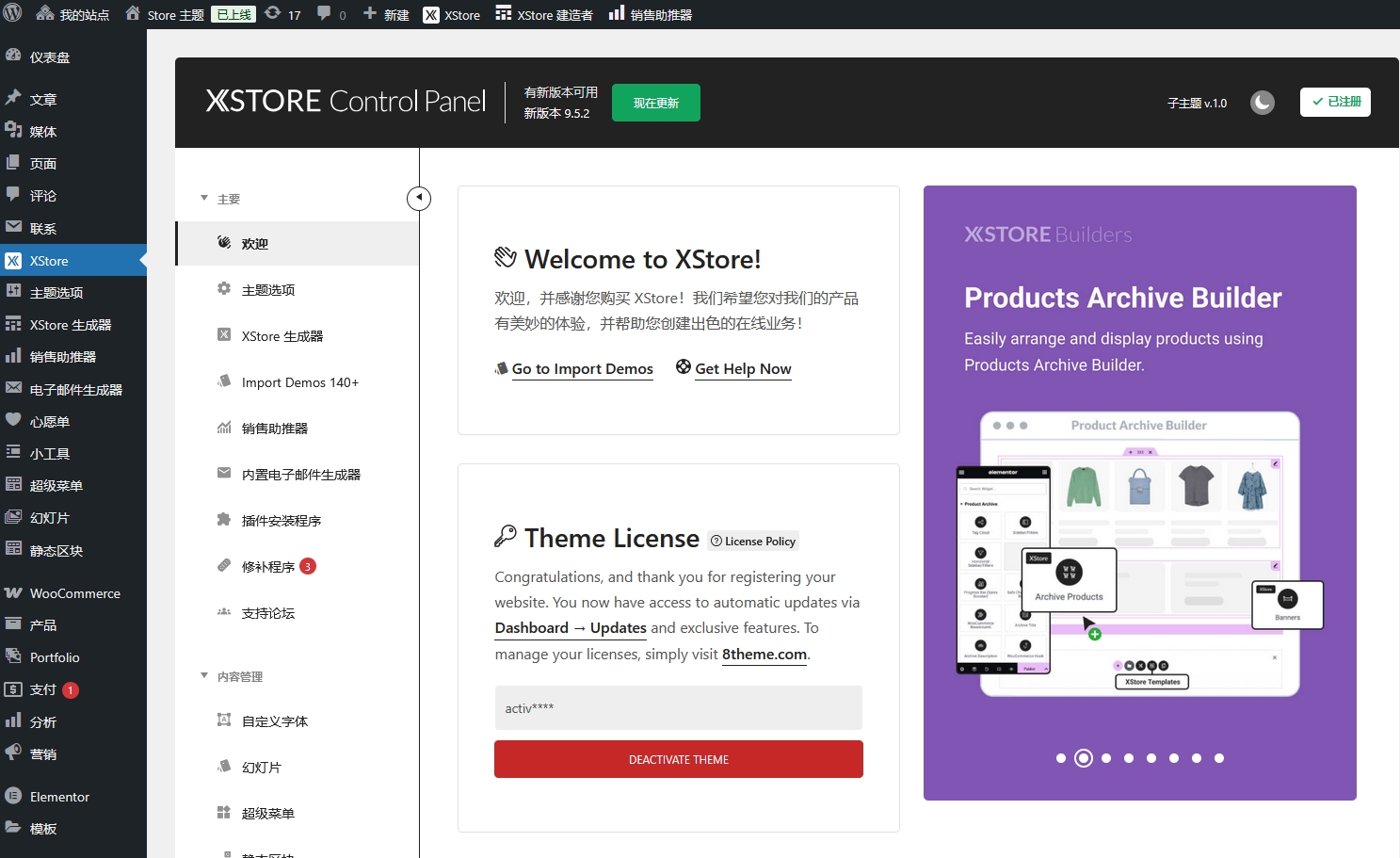Open the 联系 contact menu
Image resolution: width=1400 pixels, height=858 pixels.
73,229
